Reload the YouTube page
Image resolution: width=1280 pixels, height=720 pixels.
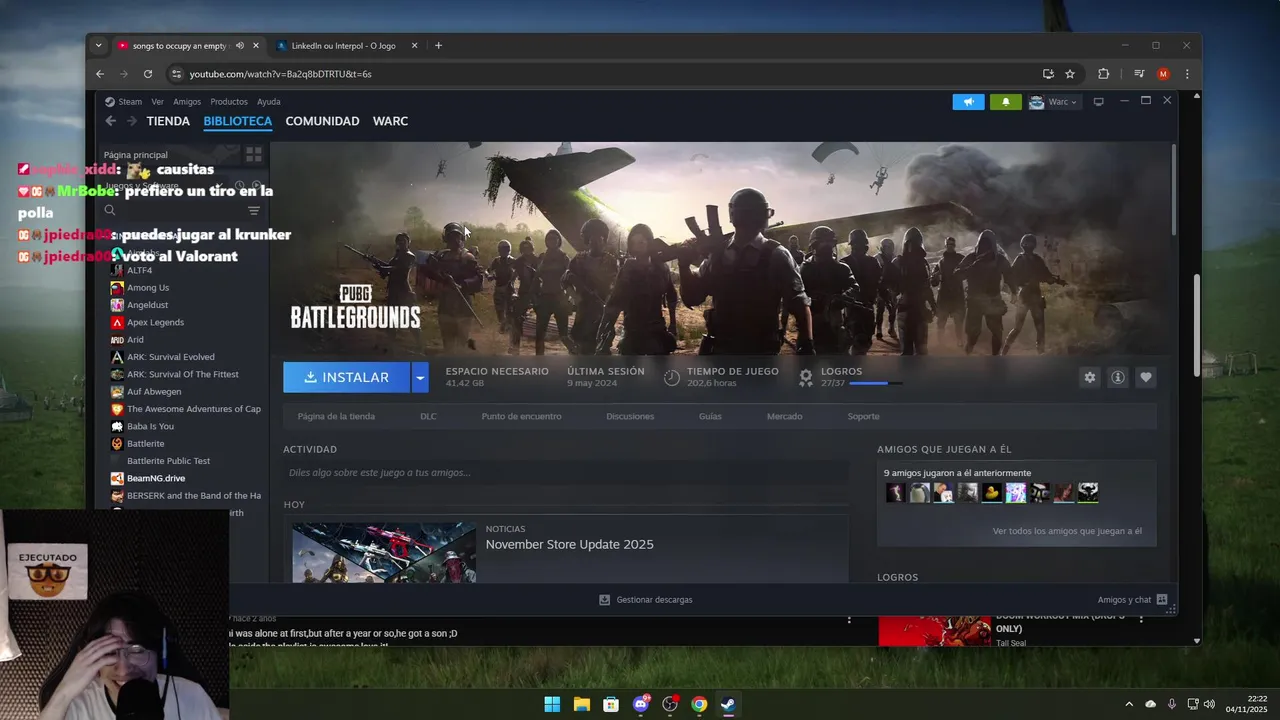pyautogui.click(x=148, y=74)
